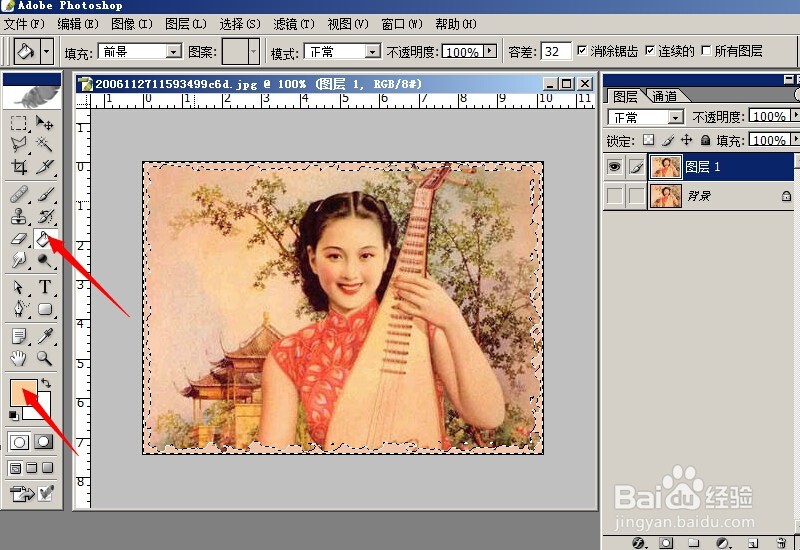Image resolution: width=800 pixels, height=550 pixels.
Task: Switch to Standard editing mode
Action: (x=19, y=441)
